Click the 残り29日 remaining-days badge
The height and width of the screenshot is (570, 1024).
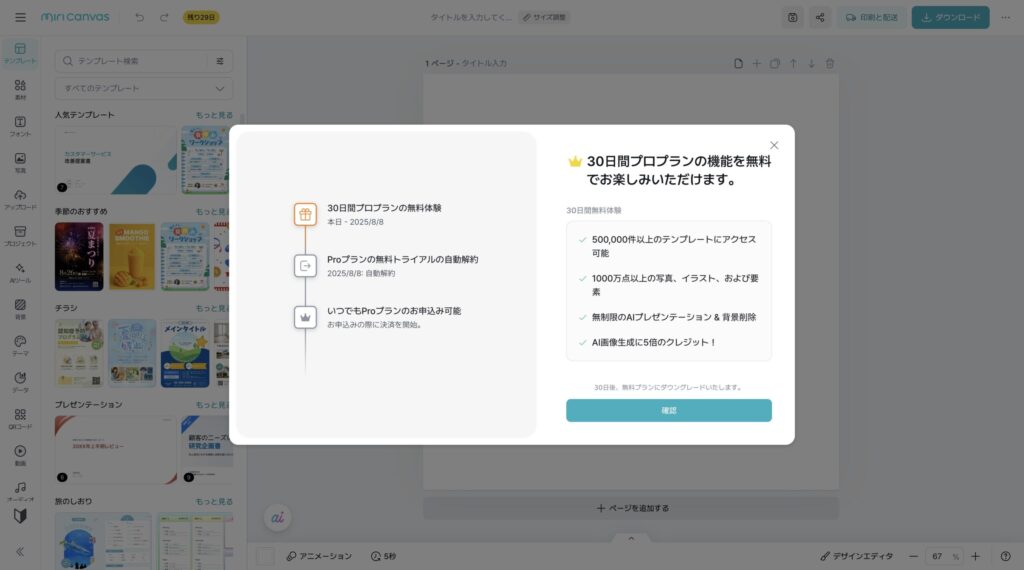[200, 17]
